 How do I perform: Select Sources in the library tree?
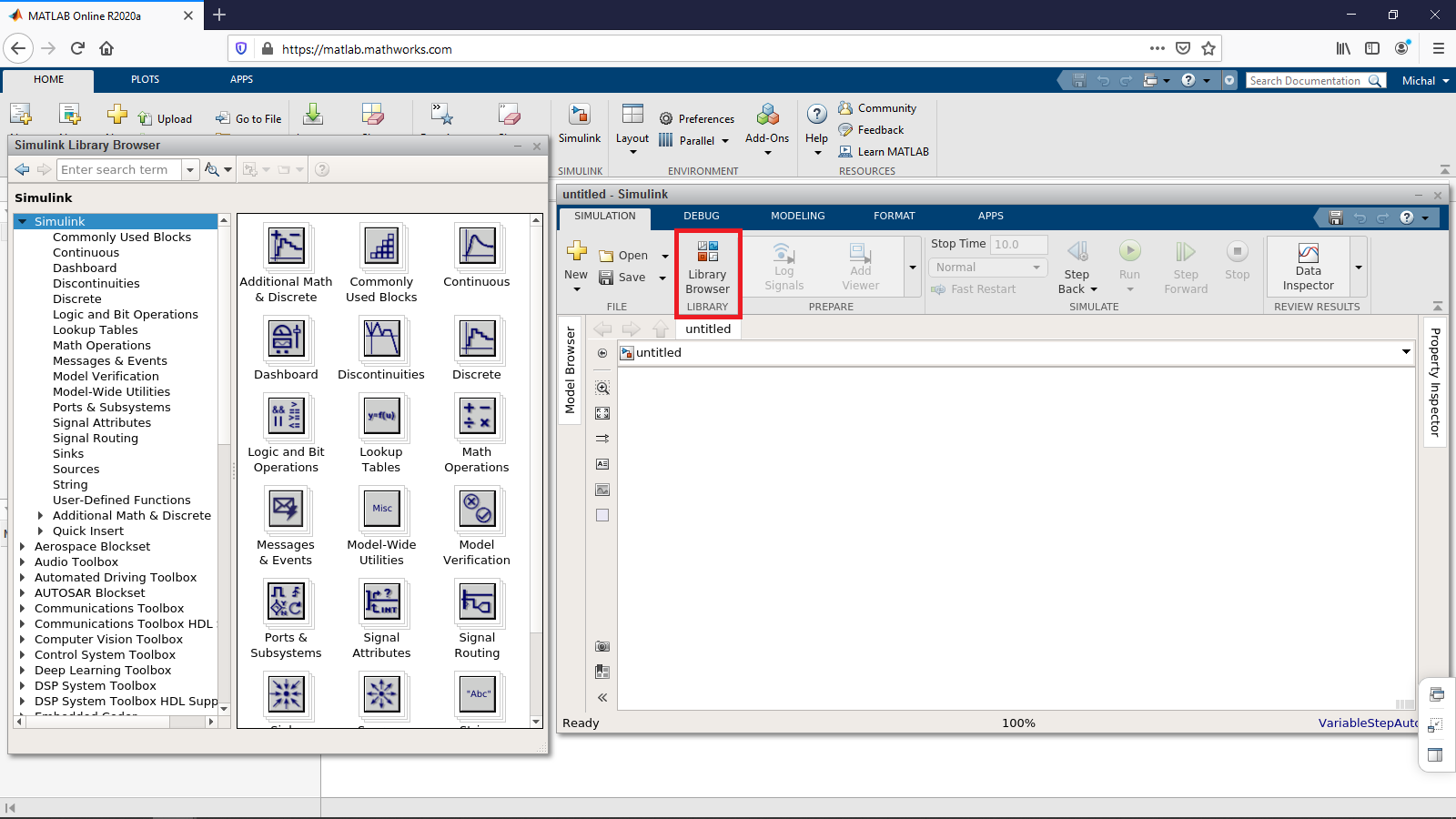tap(76, 469)
